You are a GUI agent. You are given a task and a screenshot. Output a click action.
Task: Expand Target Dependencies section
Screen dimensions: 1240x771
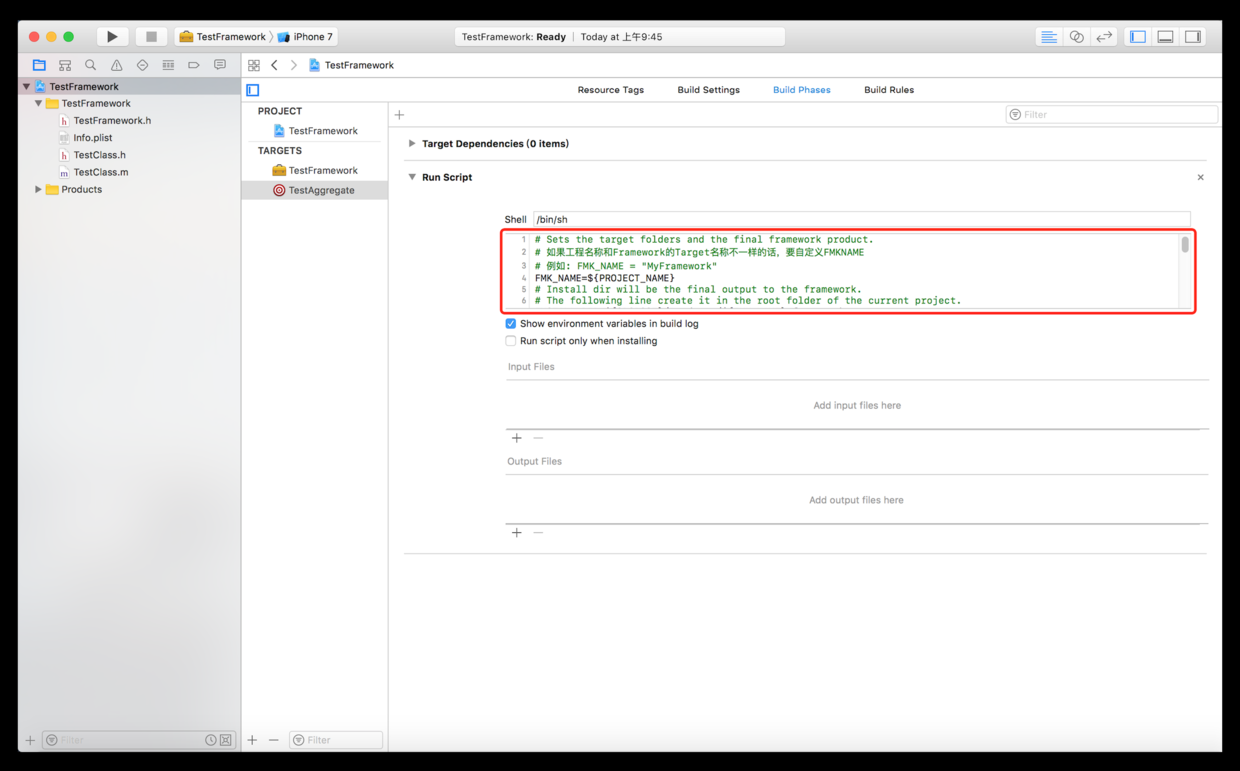point(412,144)
